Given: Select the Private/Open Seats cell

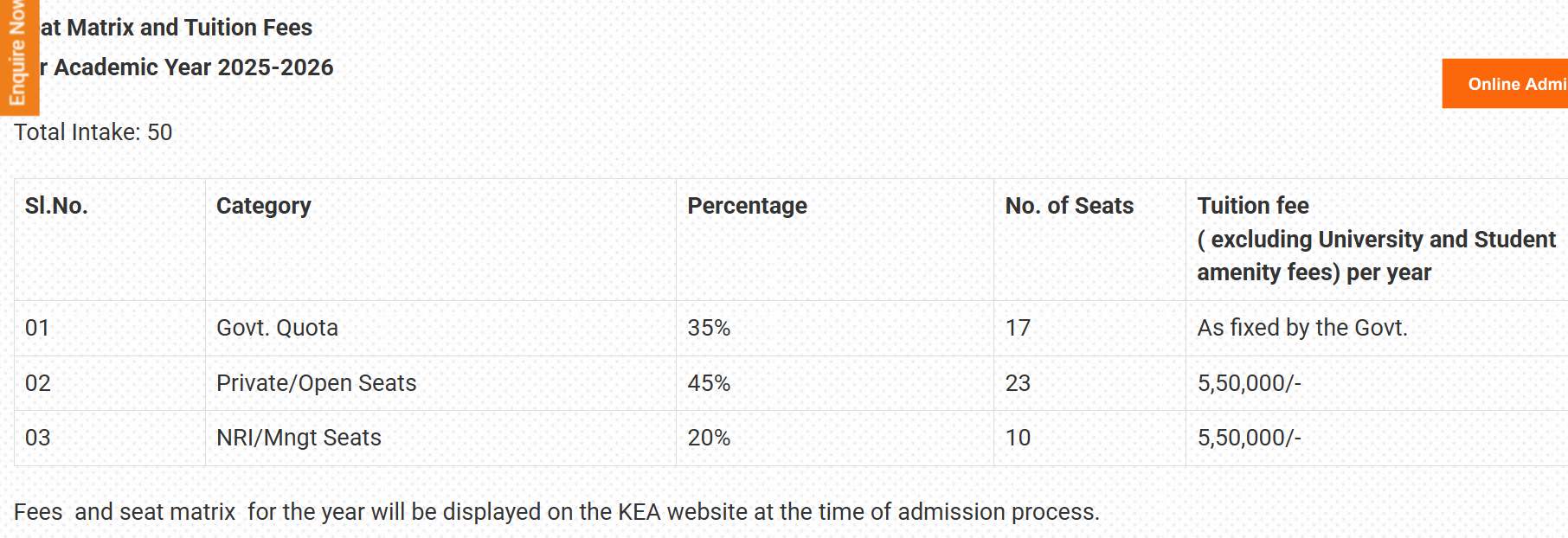Looking at the screenshot, I should coord(316,383).
